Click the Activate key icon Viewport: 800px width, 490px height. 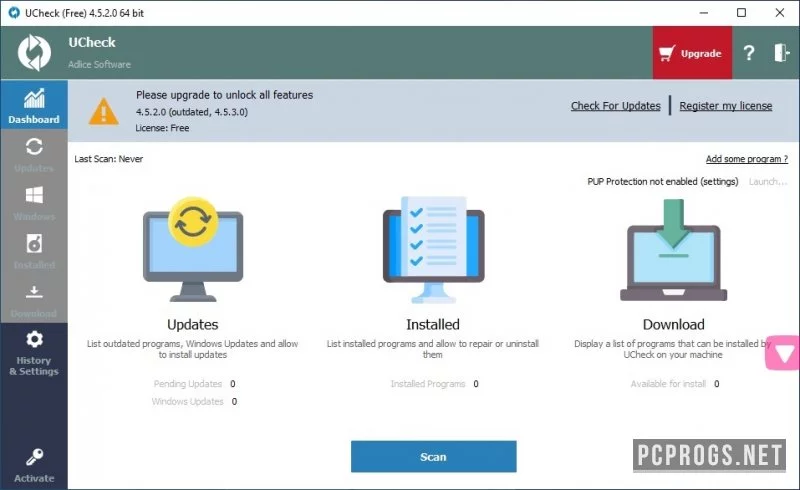click(x=34, y=456)
